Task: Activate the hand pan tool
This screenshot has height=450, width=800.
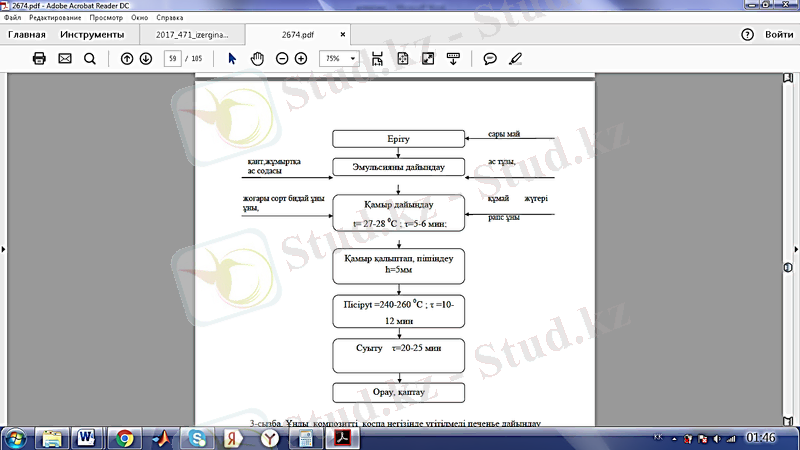Action: 257,59
